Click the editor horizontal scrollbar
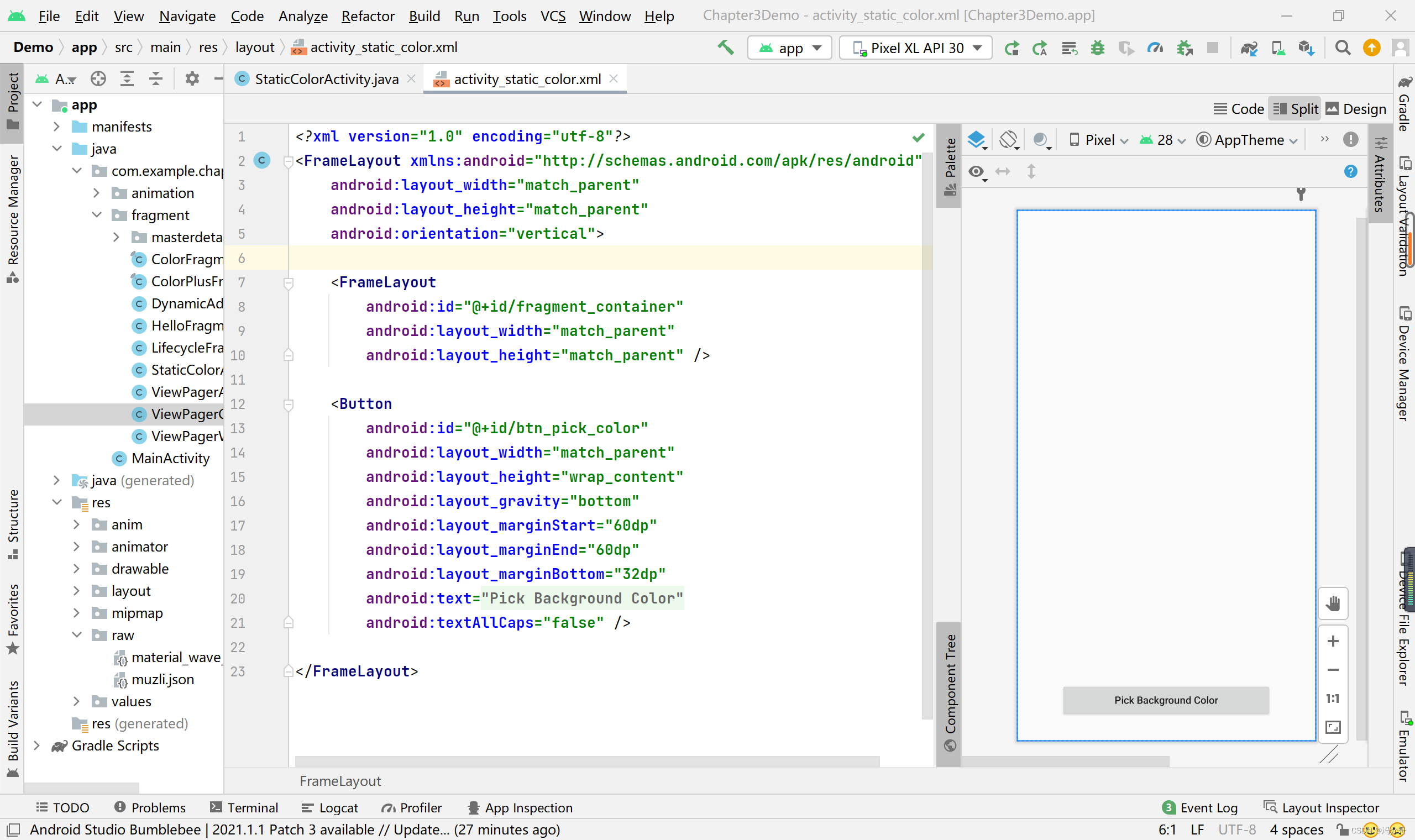 (x=588, y=762)
